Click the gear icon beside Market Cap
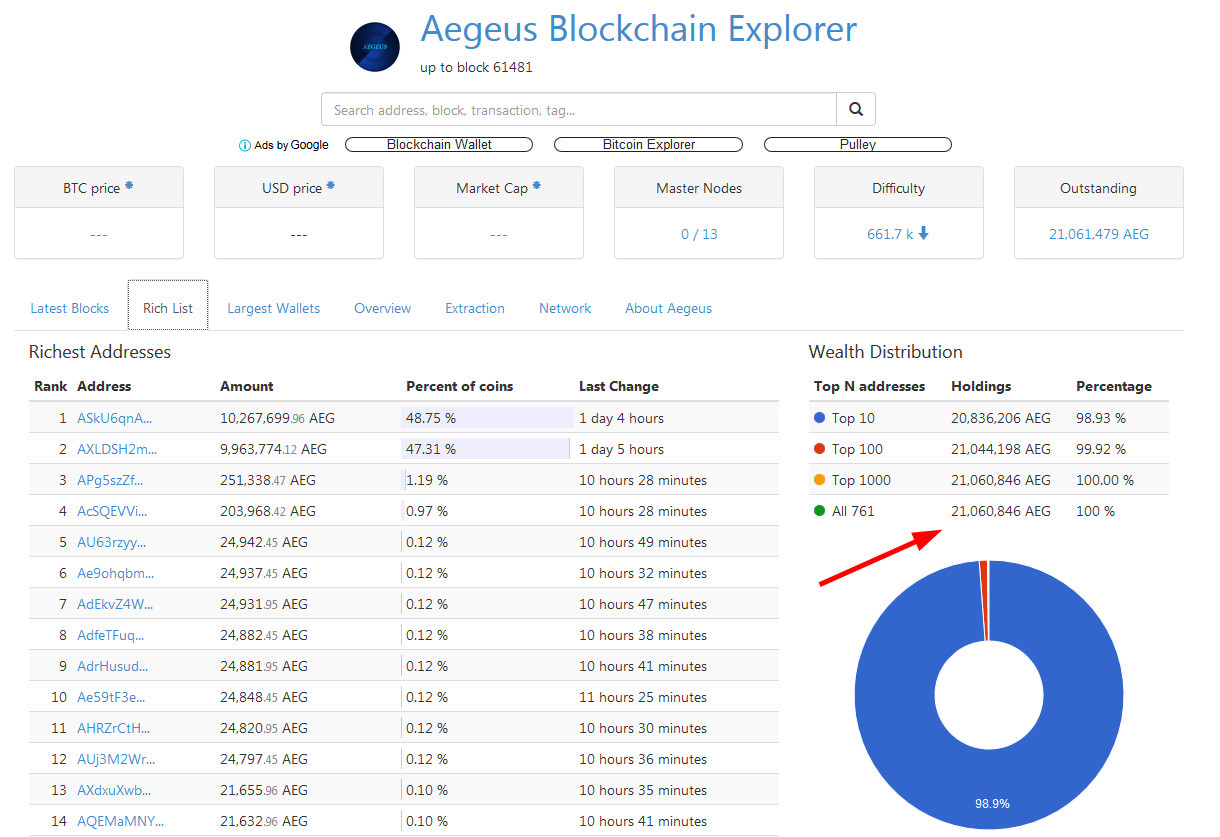 click(x=537, y=186)
